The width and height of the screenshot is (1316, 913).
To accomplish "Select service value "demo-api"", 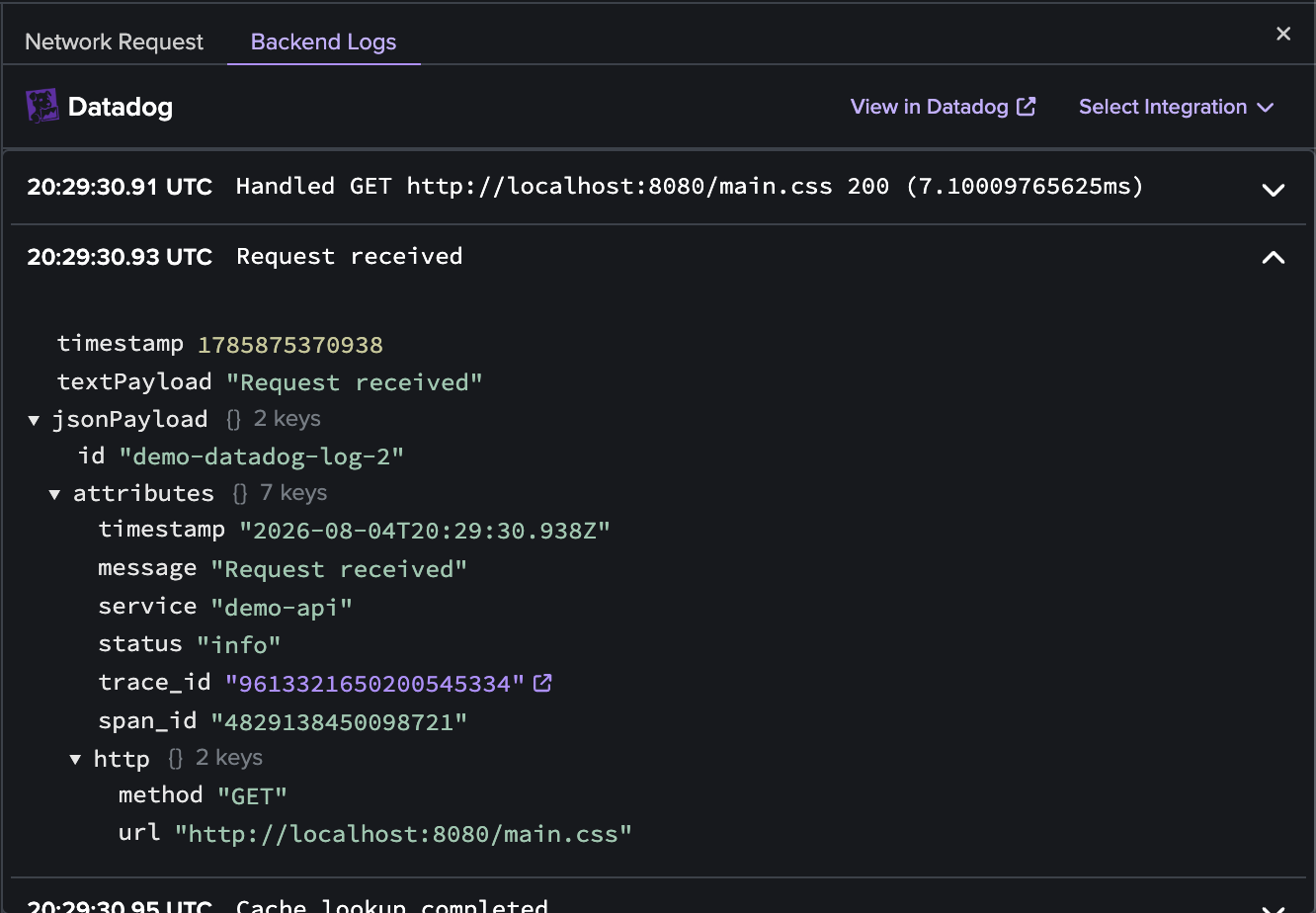I will [282, 607].
